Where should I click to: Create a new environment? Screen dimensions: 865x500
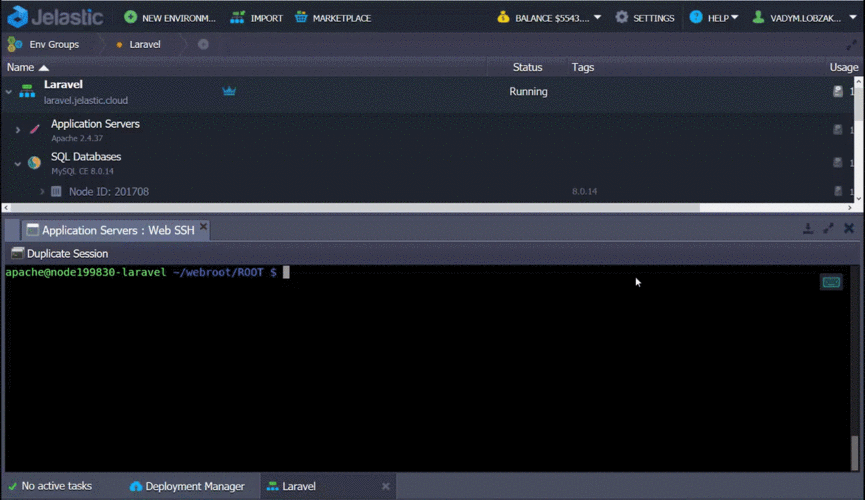(x=170, y=18)
